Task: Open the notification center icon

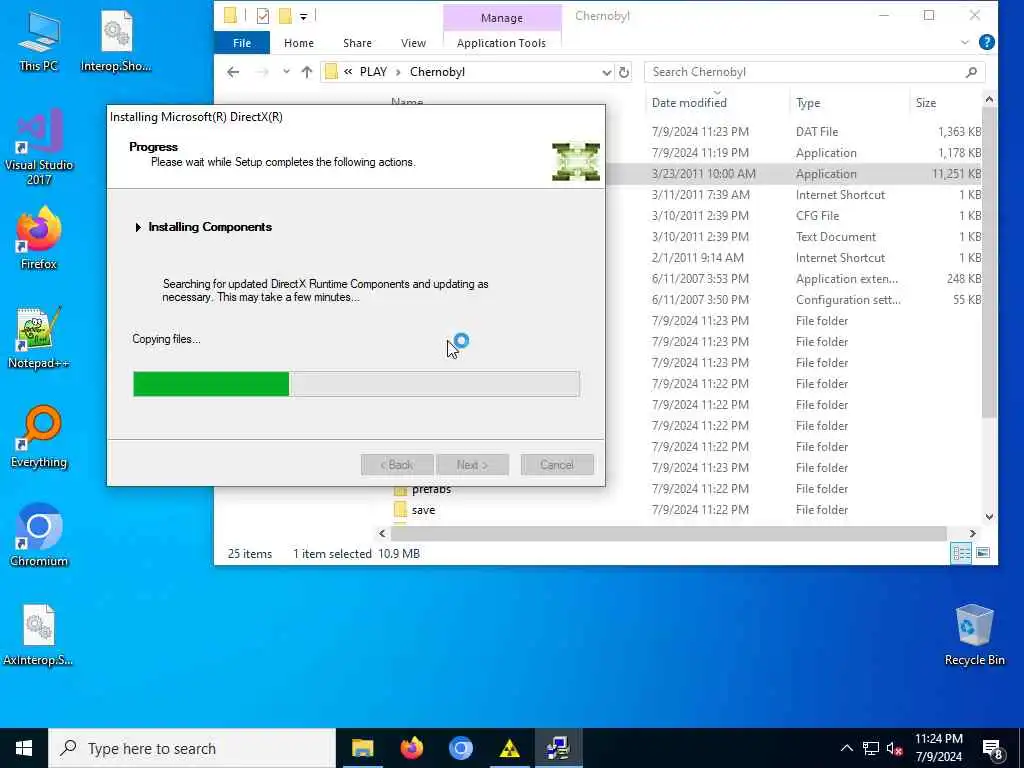Action: (993, 749)
